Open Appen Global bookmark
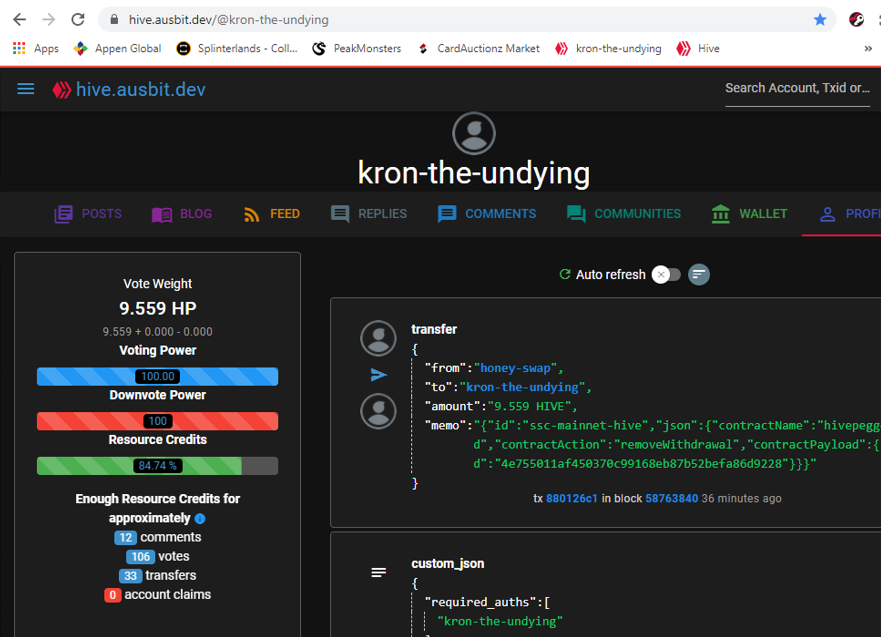The image size is (881, 637). pos(117,49)
